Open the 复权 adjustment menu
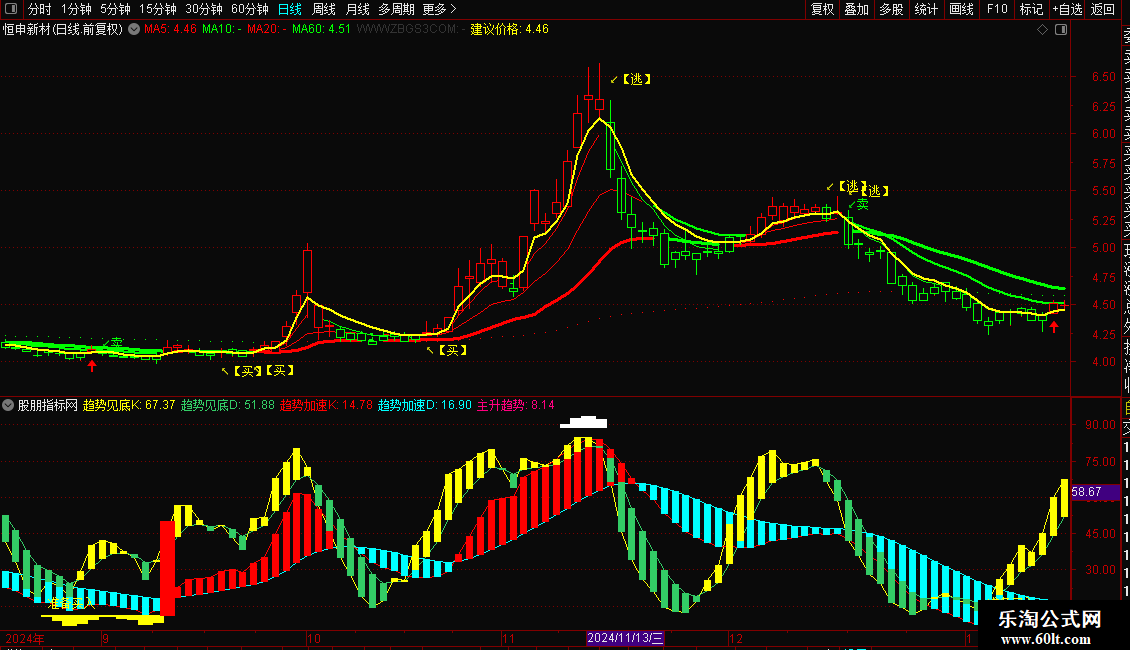This screenshot has height=650, width=1130. pos(822,9)
